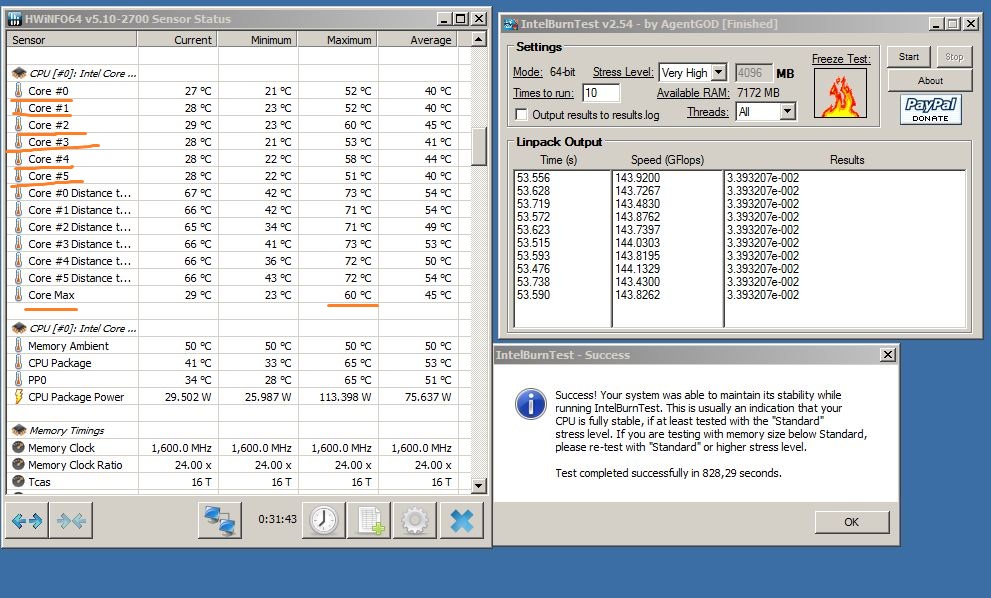The width and height of the screenshot is (991, 598).
Task: Click the sensor list scrollbar down arrow
Action: tap(479, 485)
